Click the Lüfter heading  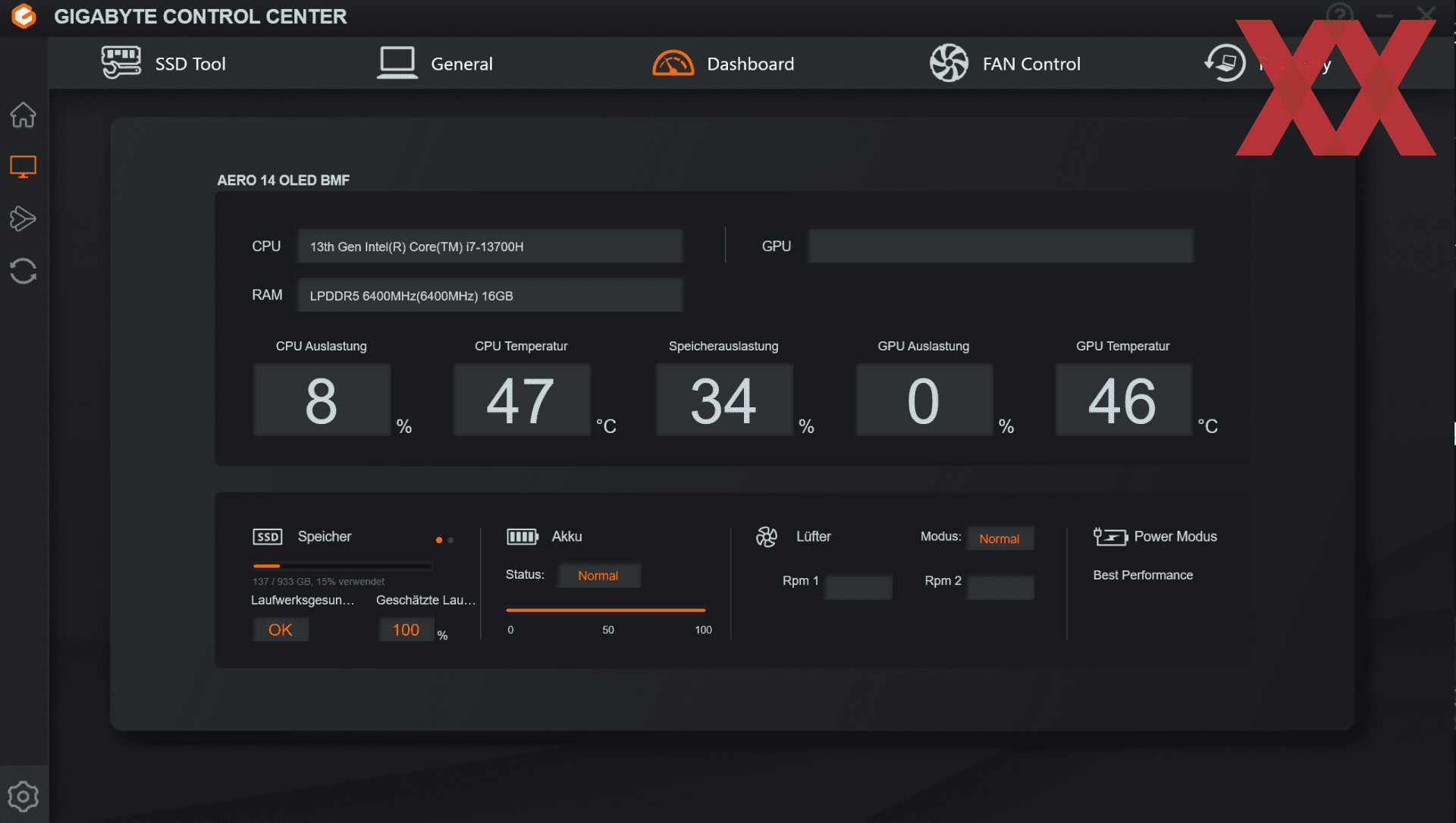click(814, 536)
